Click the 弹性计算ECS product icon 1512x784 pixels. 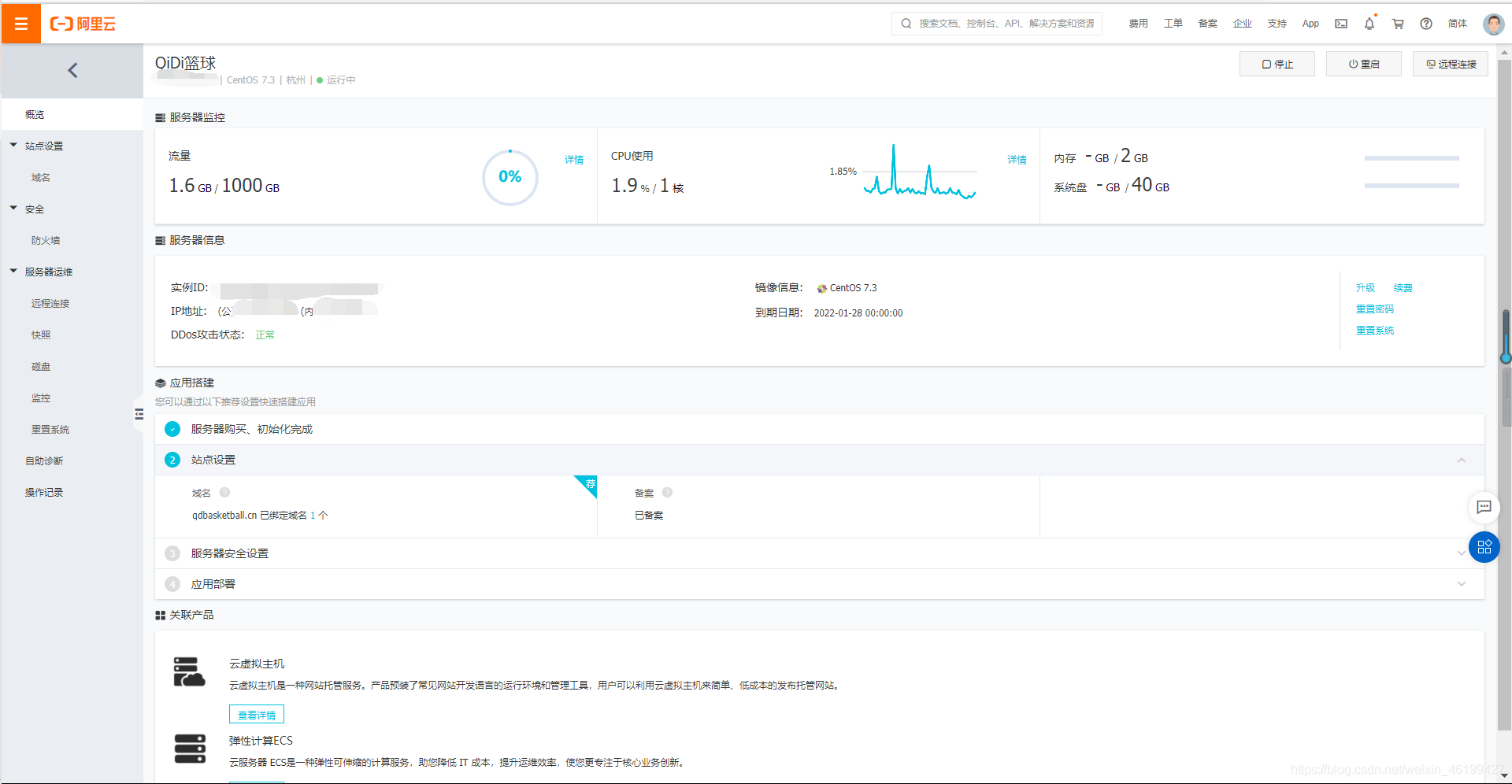(190, 749)
